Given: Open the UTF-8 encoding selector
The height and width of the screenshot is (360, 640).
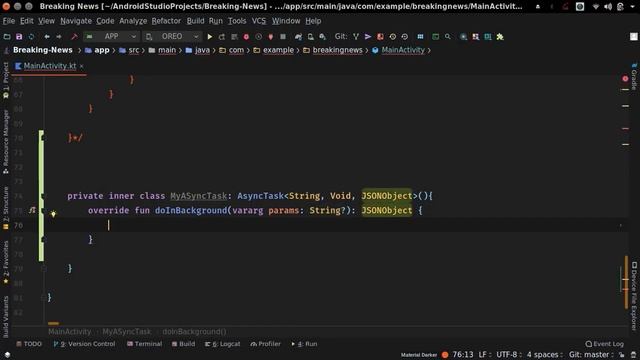Looking at the screenshot, I should 509,354.
